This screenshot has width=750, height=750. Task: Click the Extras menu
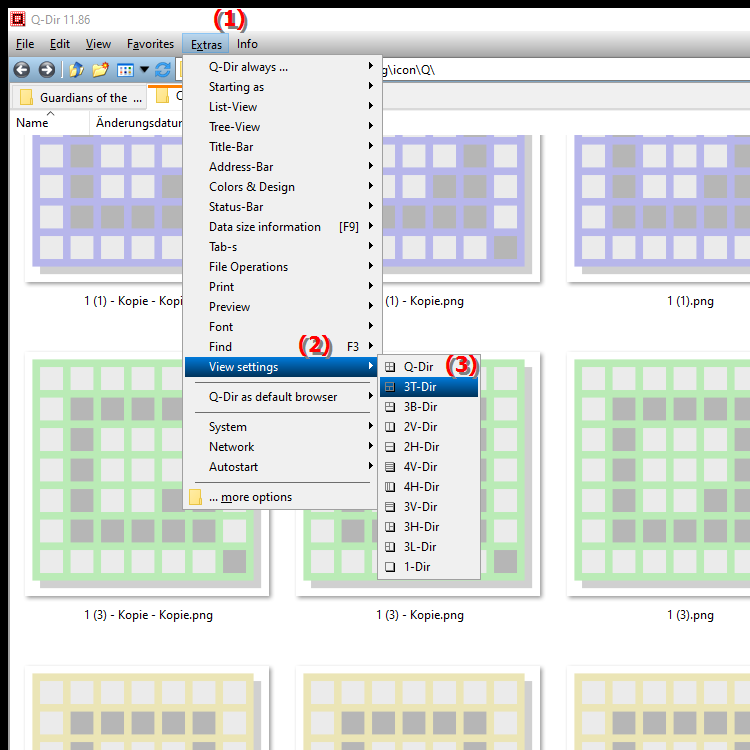point(206,44)
